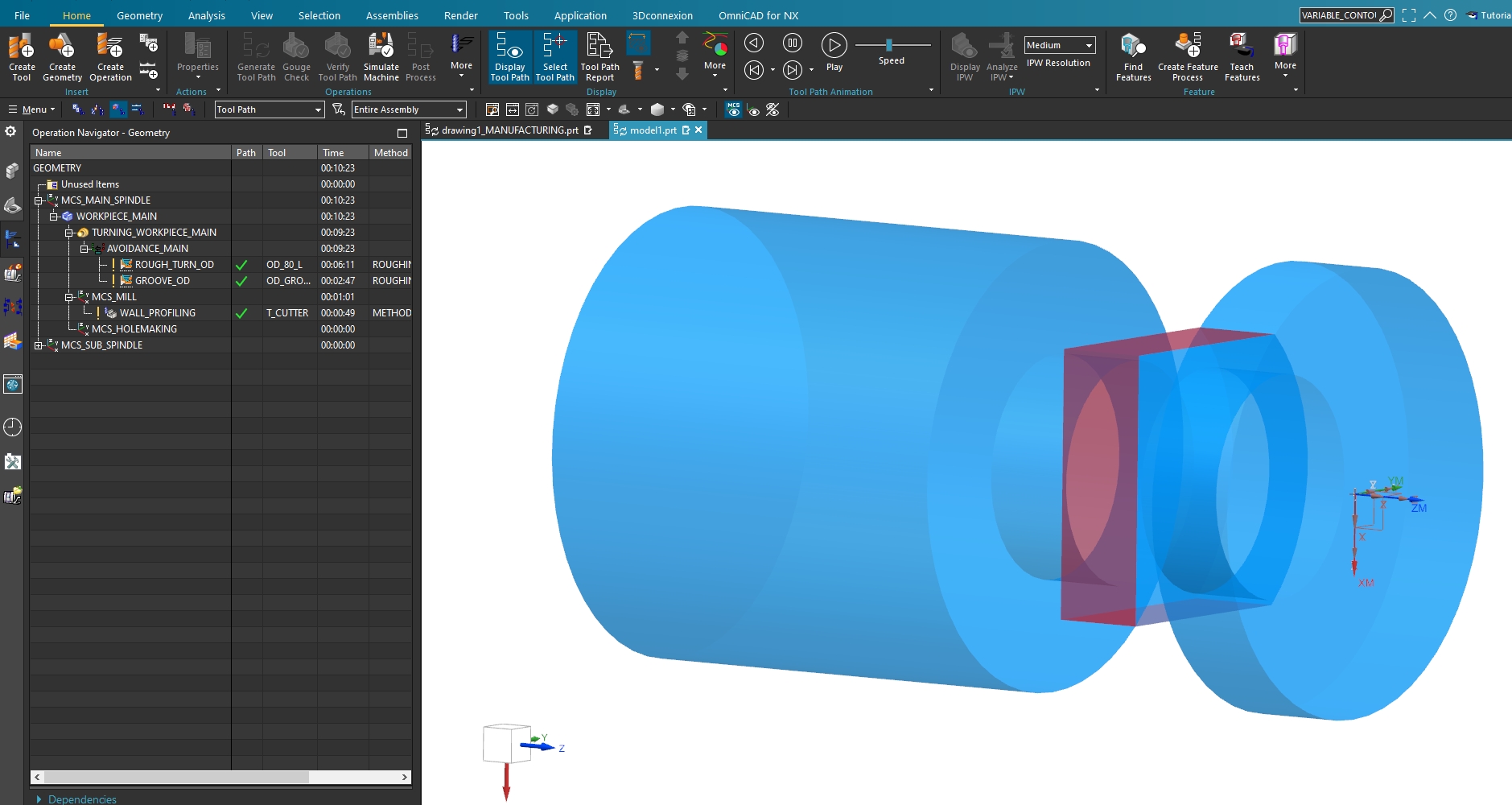This screenshot has width=1512, height=805.
Task: Click the Find Features icon
Action: (x=1133, y=56)
